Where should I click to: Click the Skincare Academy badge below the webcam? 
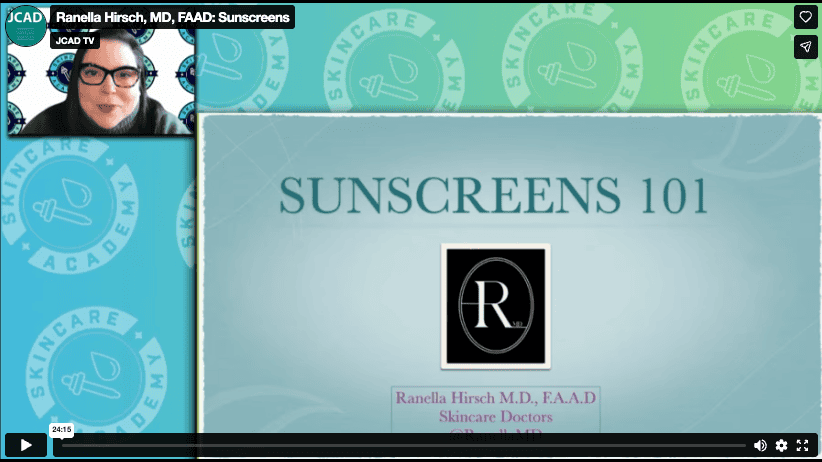pos(70,206)
